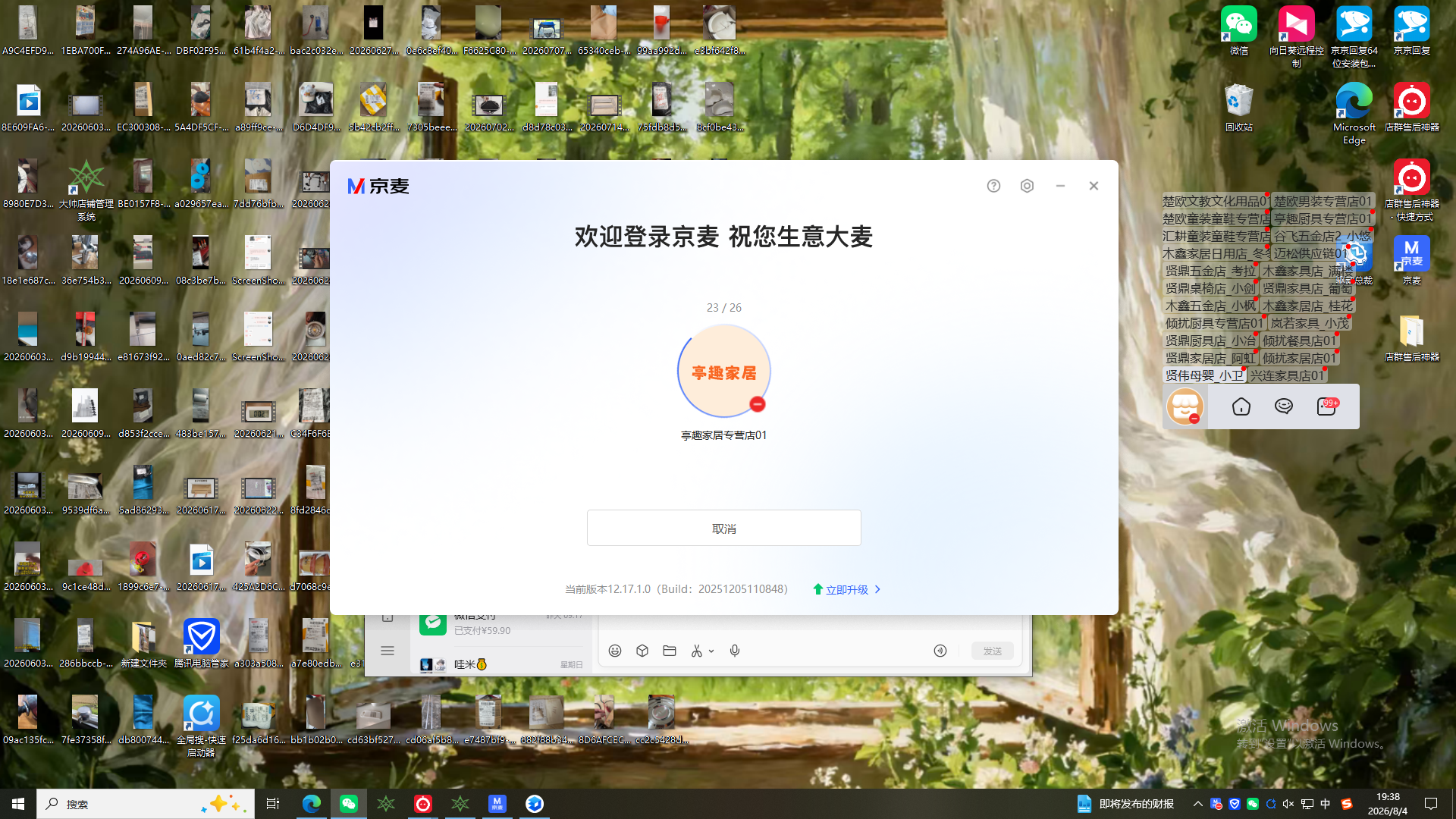Open the Windows Start menu

click(18, 804)
